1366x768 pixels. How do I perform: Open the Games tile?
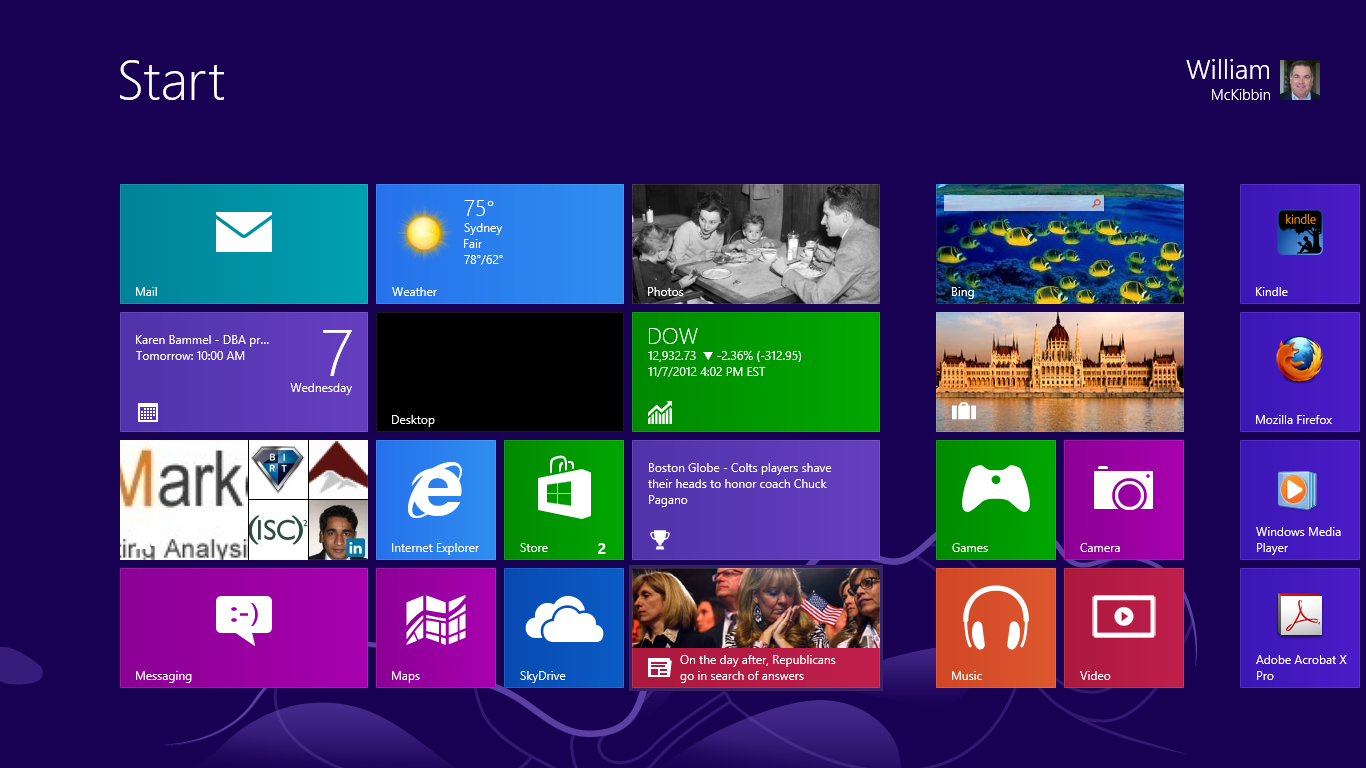point(995,499)
